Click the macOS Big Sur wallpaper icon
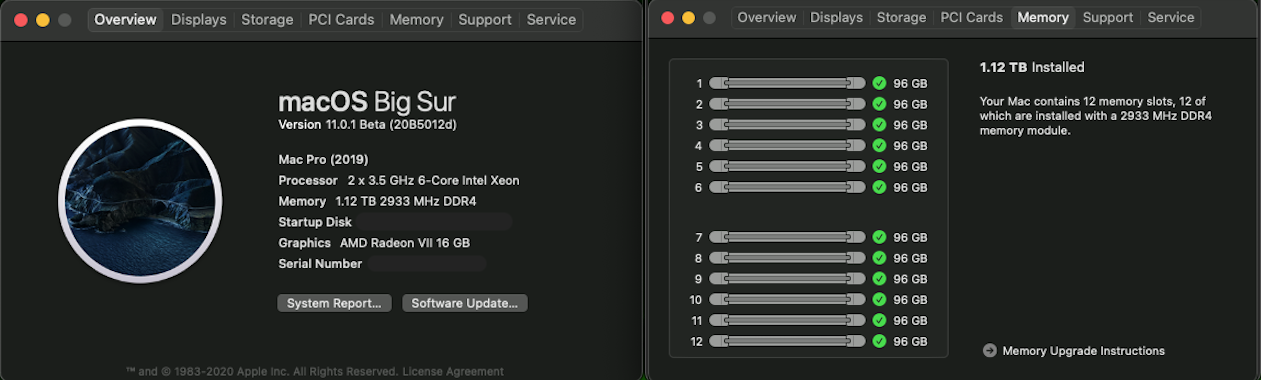This screenshot has width=1261, height=380. [140, 202]
